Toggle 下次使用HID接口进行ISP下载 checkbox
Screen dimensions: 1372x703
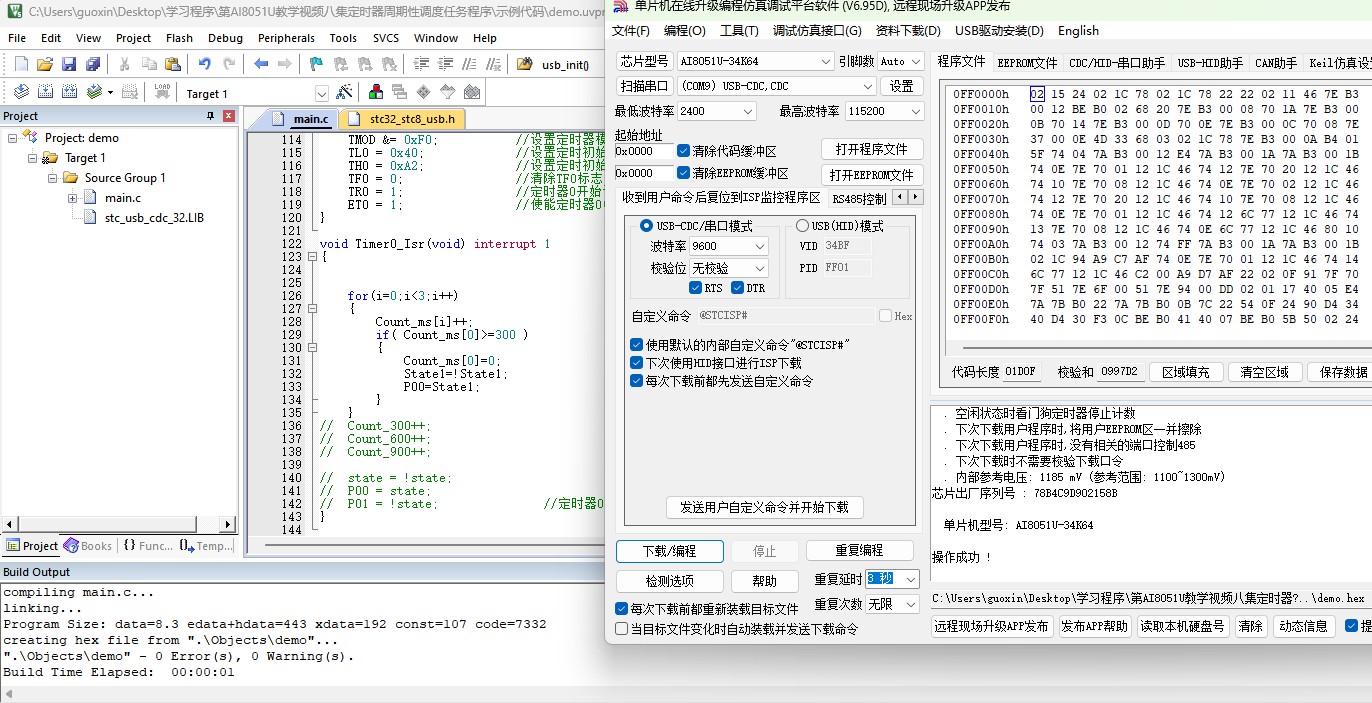pyautogui.click(x=637, y=363)
